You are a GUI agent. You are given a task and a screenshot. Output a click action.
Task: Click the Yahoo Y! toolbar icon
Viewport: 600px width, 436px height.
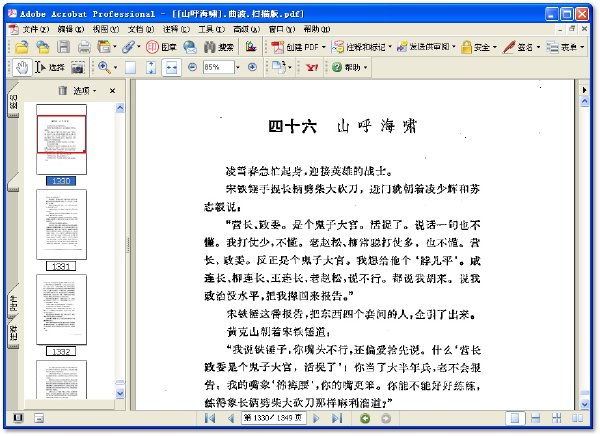[x=312, y=68]
